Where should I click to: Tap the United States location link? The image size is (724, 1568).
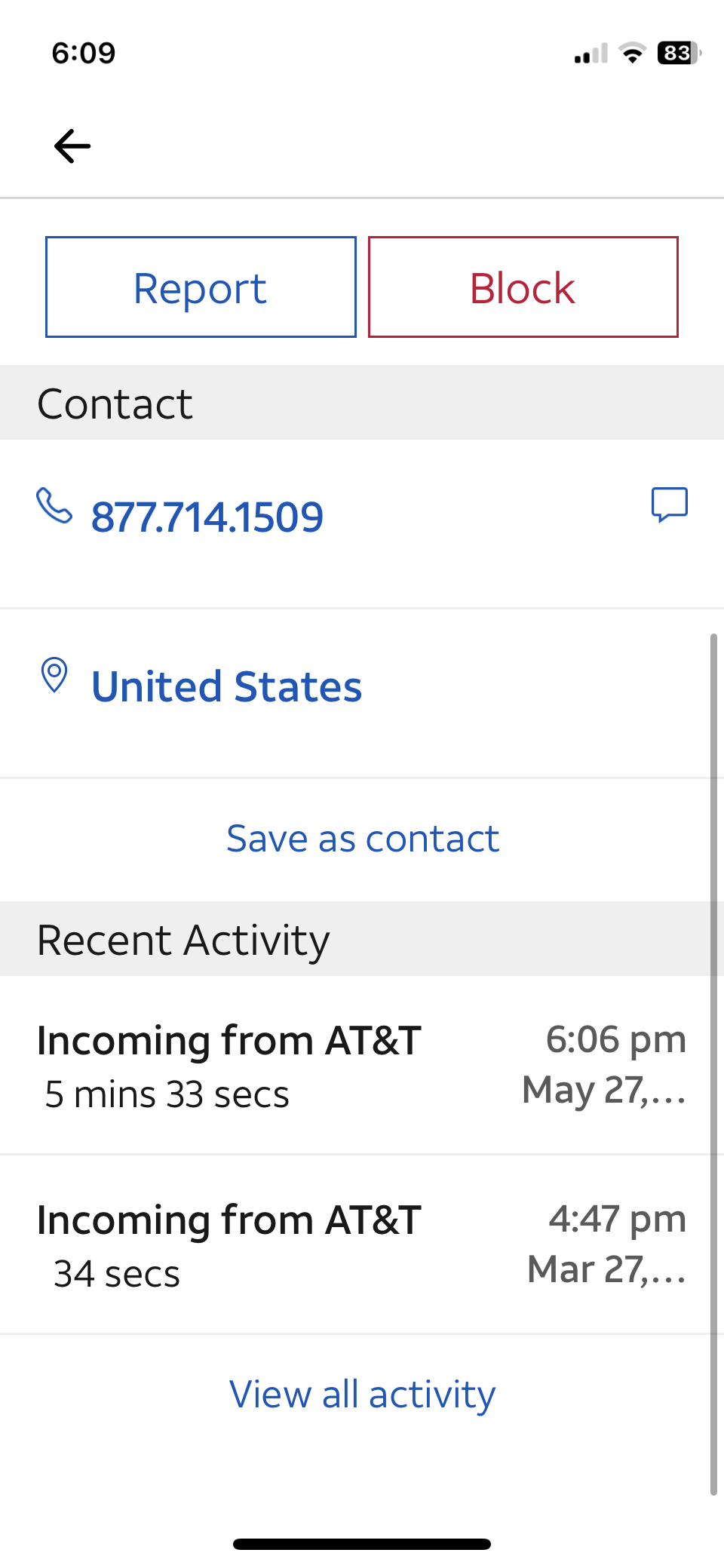point(226,687)
